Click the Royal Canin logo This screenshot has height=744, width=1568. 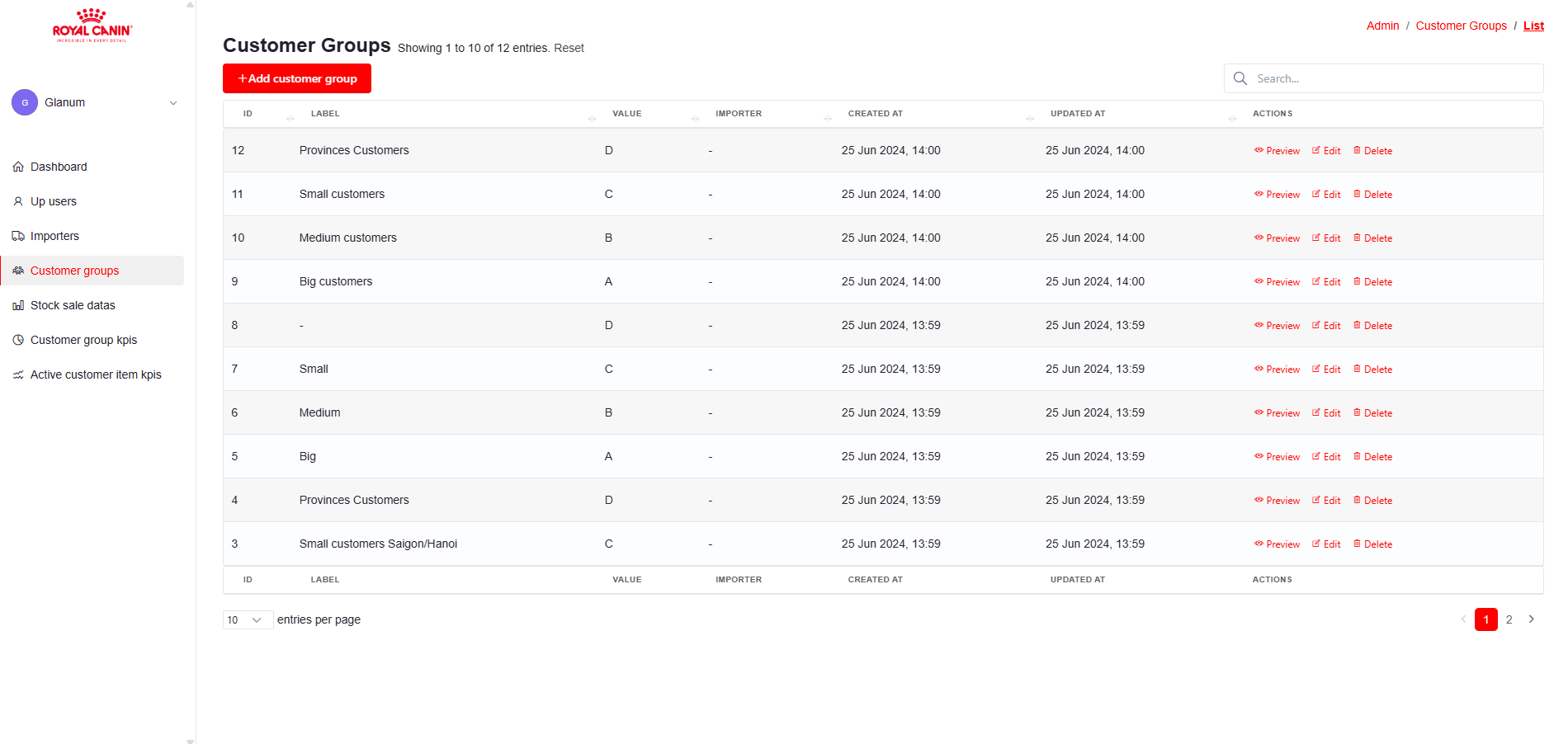92,26
